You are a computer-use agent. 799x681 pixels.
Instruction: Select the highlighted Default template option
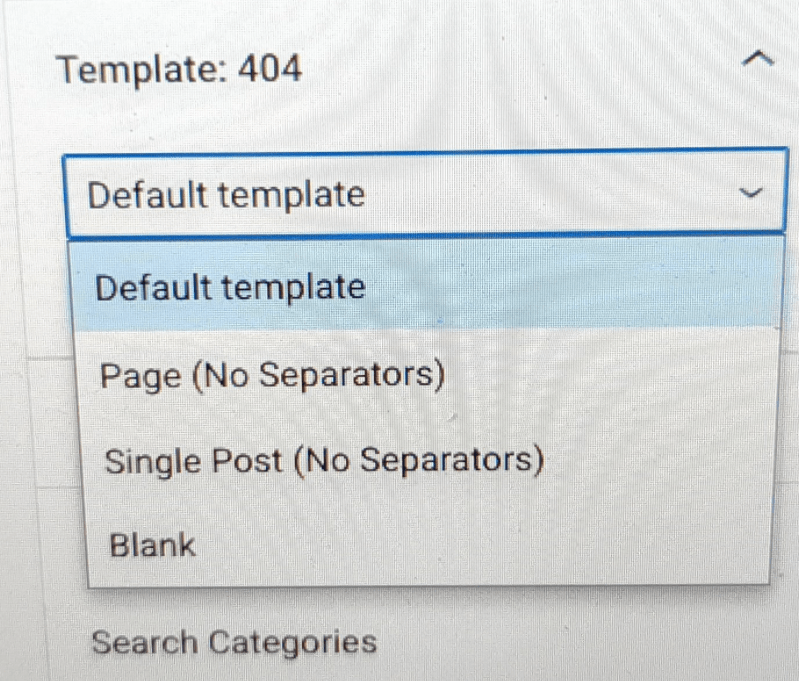[230, 288]
